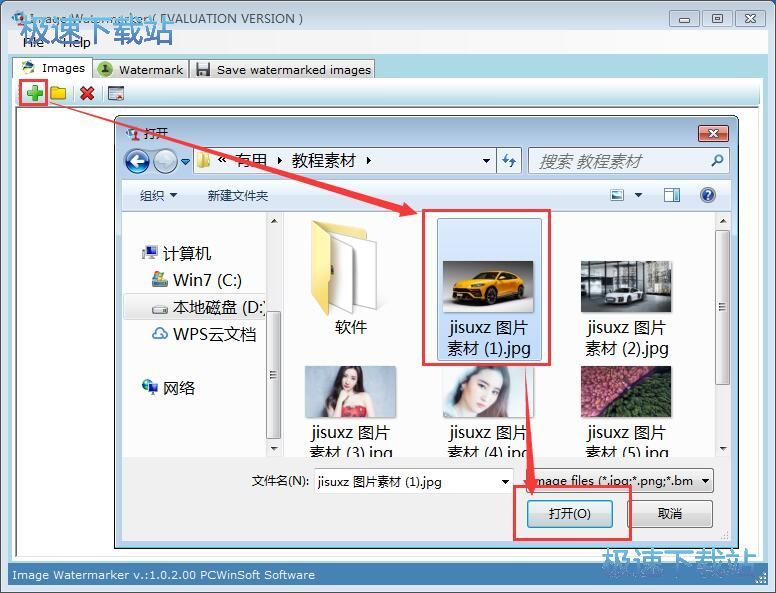Viewport: 776px width, 593px height.
Task: Close the 打开 dialog with red X
Action: tap(713, 133)
